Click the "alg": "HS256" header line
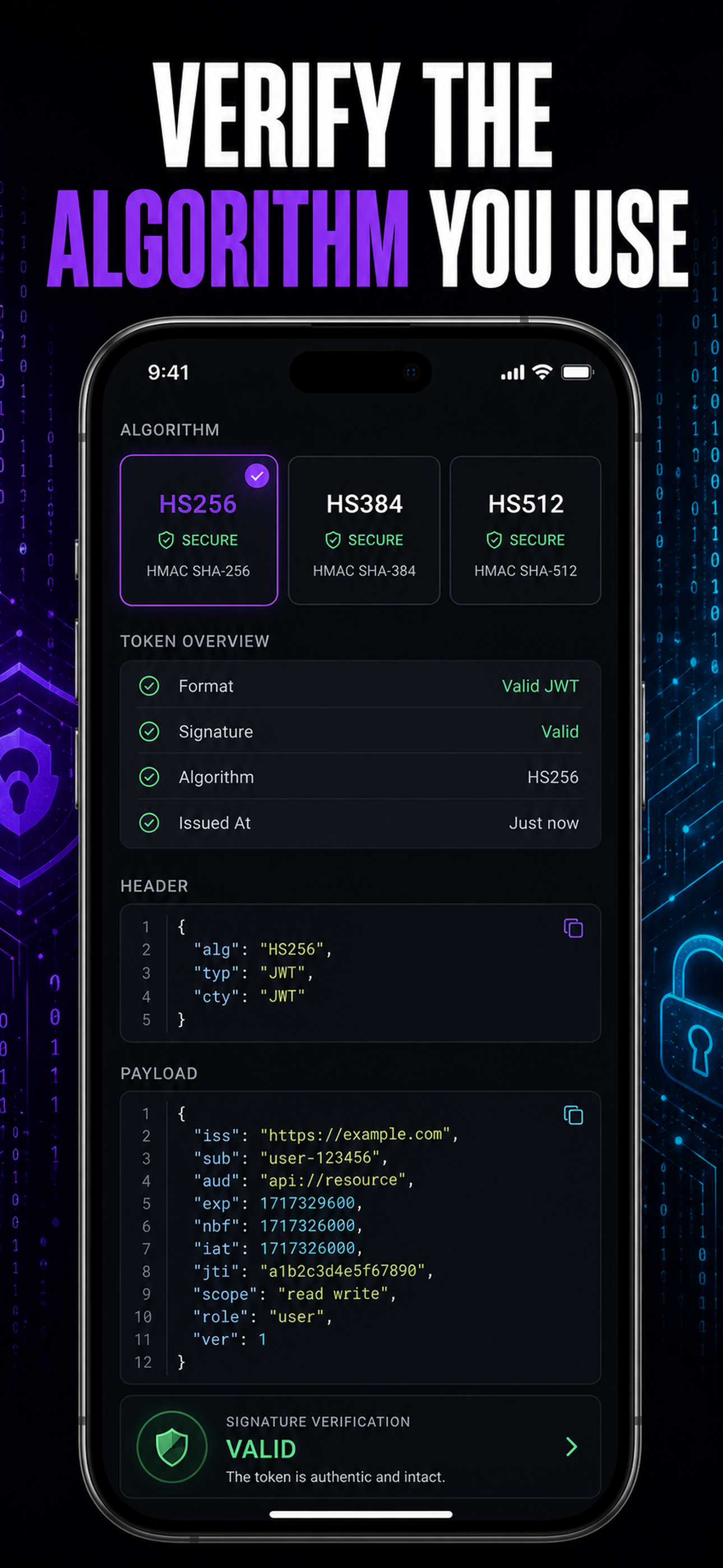The width and height of the screenshot is (723, 1568). [263, 949]
